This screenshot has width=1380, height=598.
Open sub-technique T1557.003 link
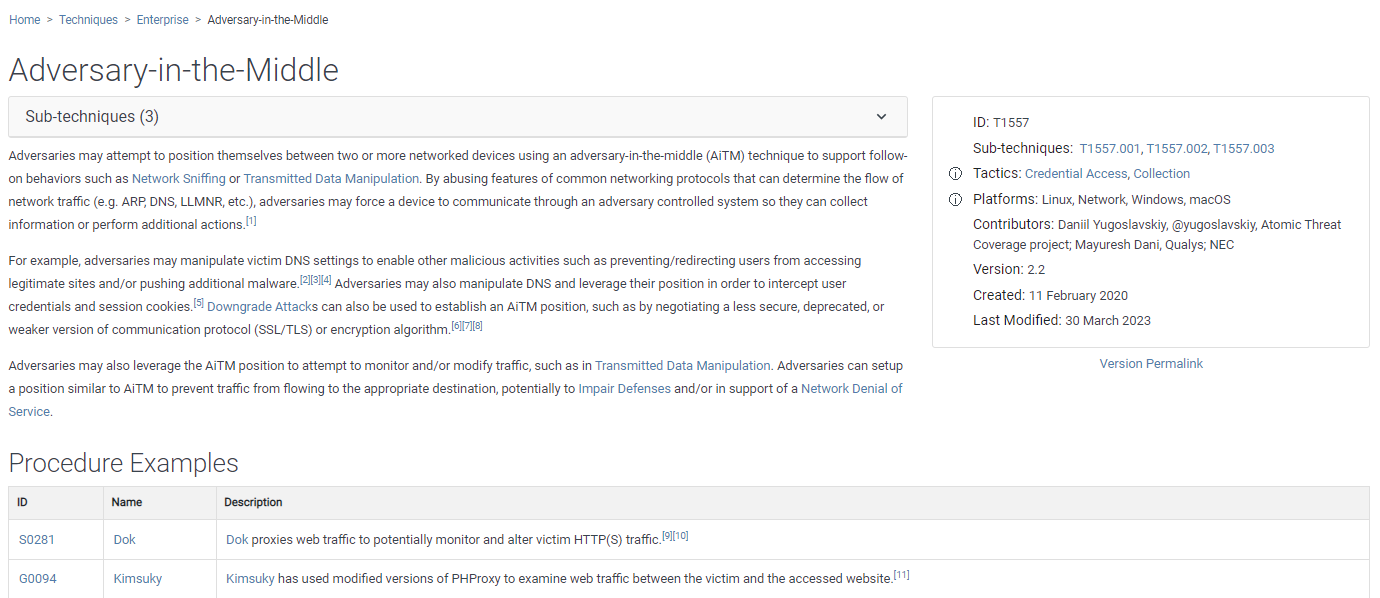pos(1244,149)
